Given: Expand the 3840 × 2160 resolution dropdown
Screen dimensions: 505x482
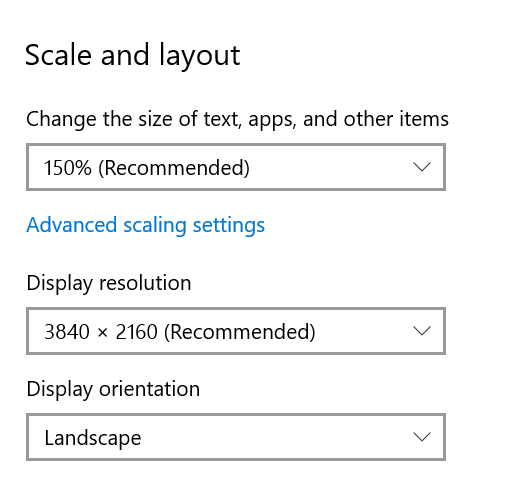Looking at the screenshot, I should coord(236,331).
